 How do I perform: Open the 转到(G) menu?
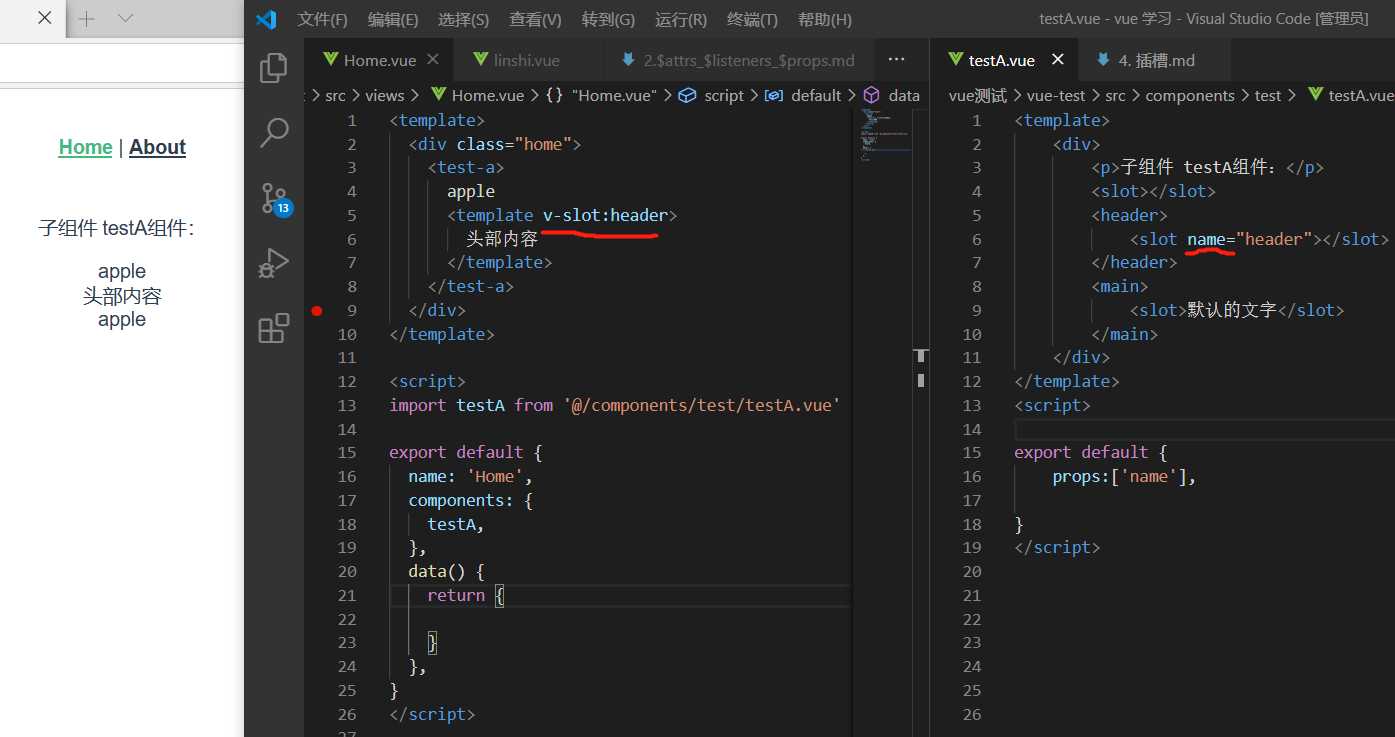[x=608, y=19]
